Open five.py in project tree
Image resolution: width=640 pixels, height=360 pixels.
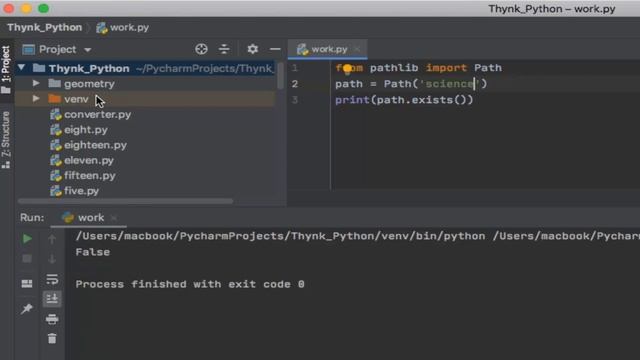coord(81,191)
